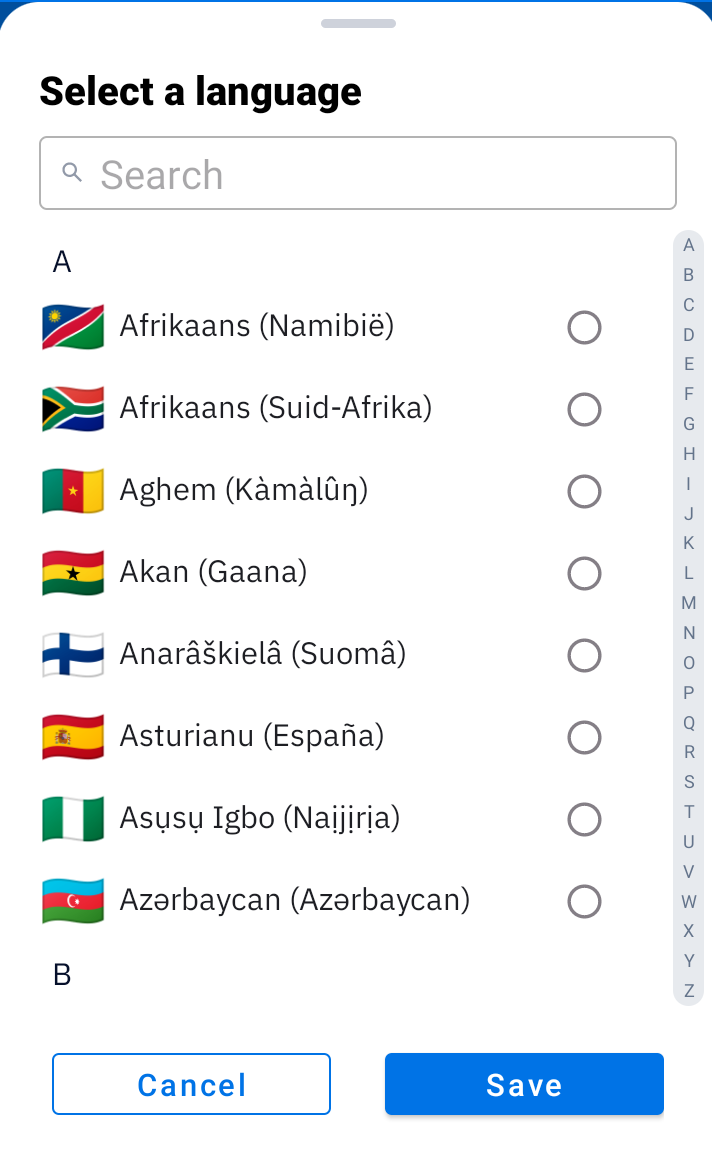
Task: Click the Cameroon flag beside Aghem
Action: [73, 491]
